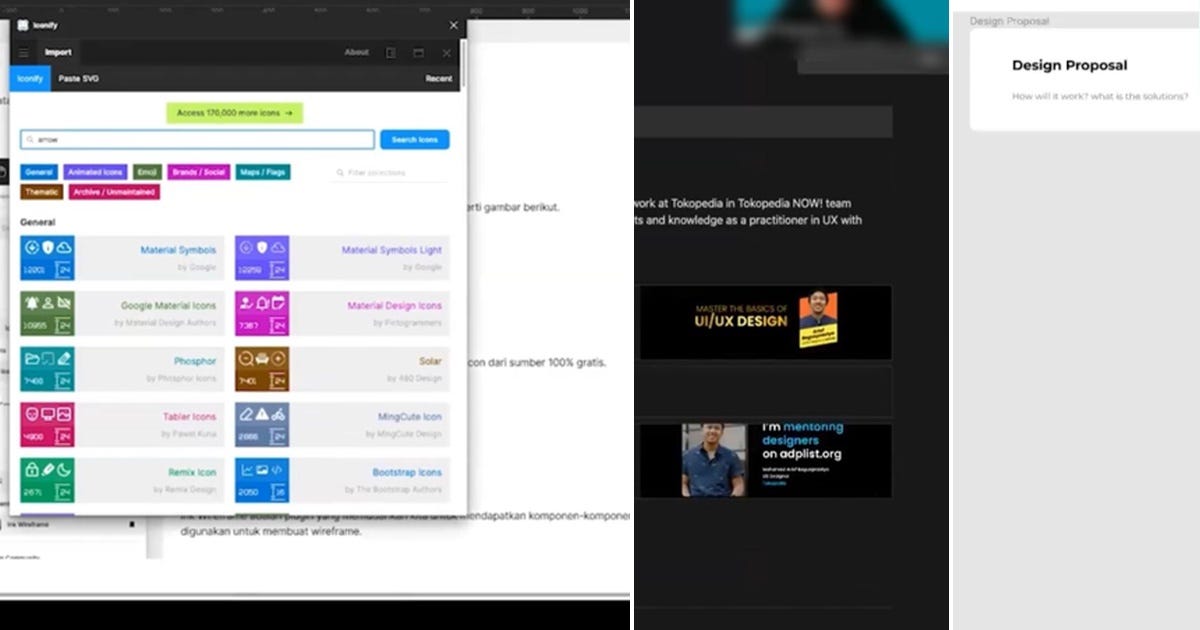Image resolution: width=1200 pixels, height=630 pixels.
Task: Toggle the Animated Icons category filter
Action: (95, 172)
